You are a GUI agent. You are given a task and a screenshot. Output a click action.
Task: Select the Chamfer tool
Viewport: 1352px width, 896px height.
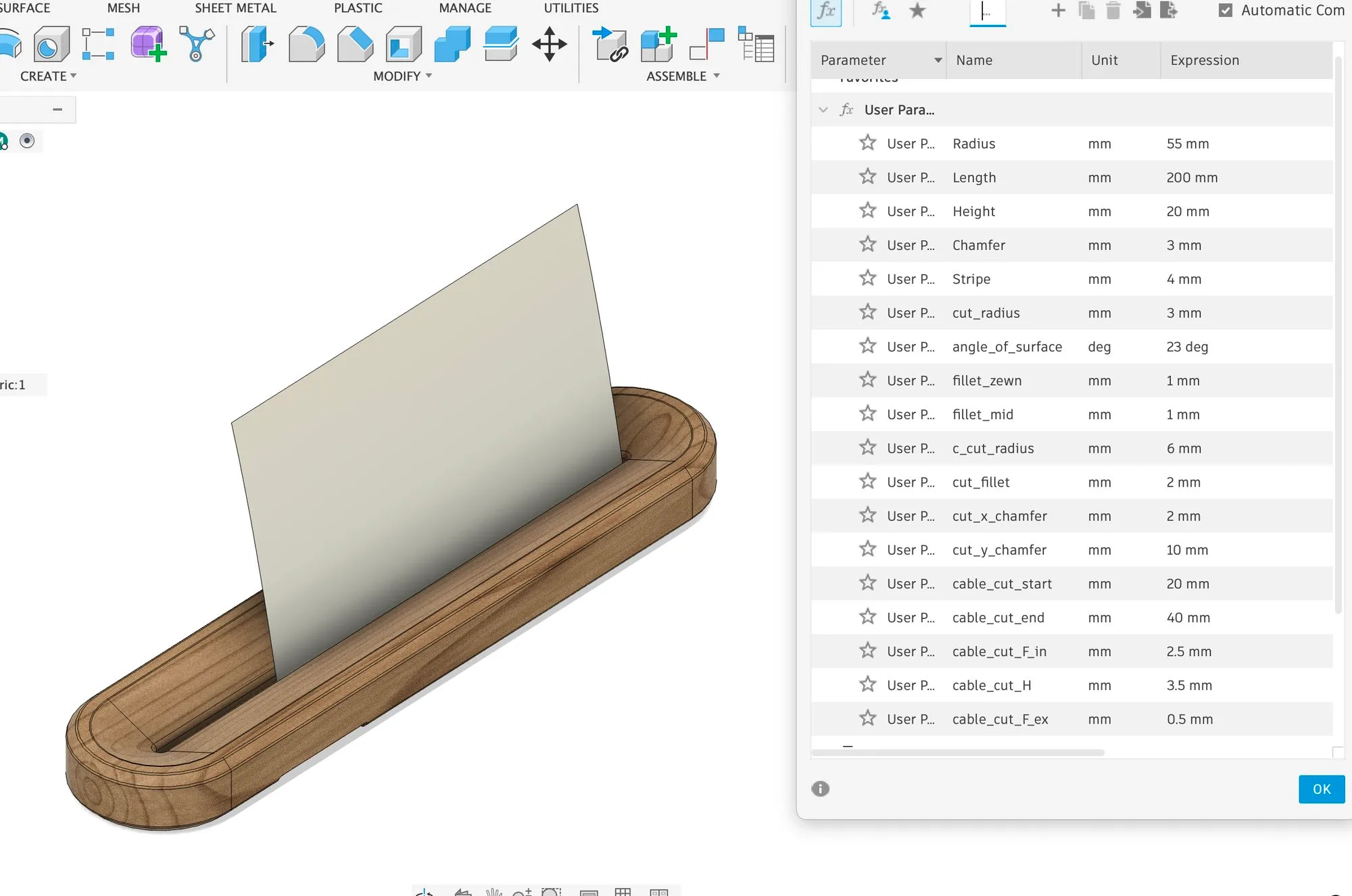click(x=355, y=45)
